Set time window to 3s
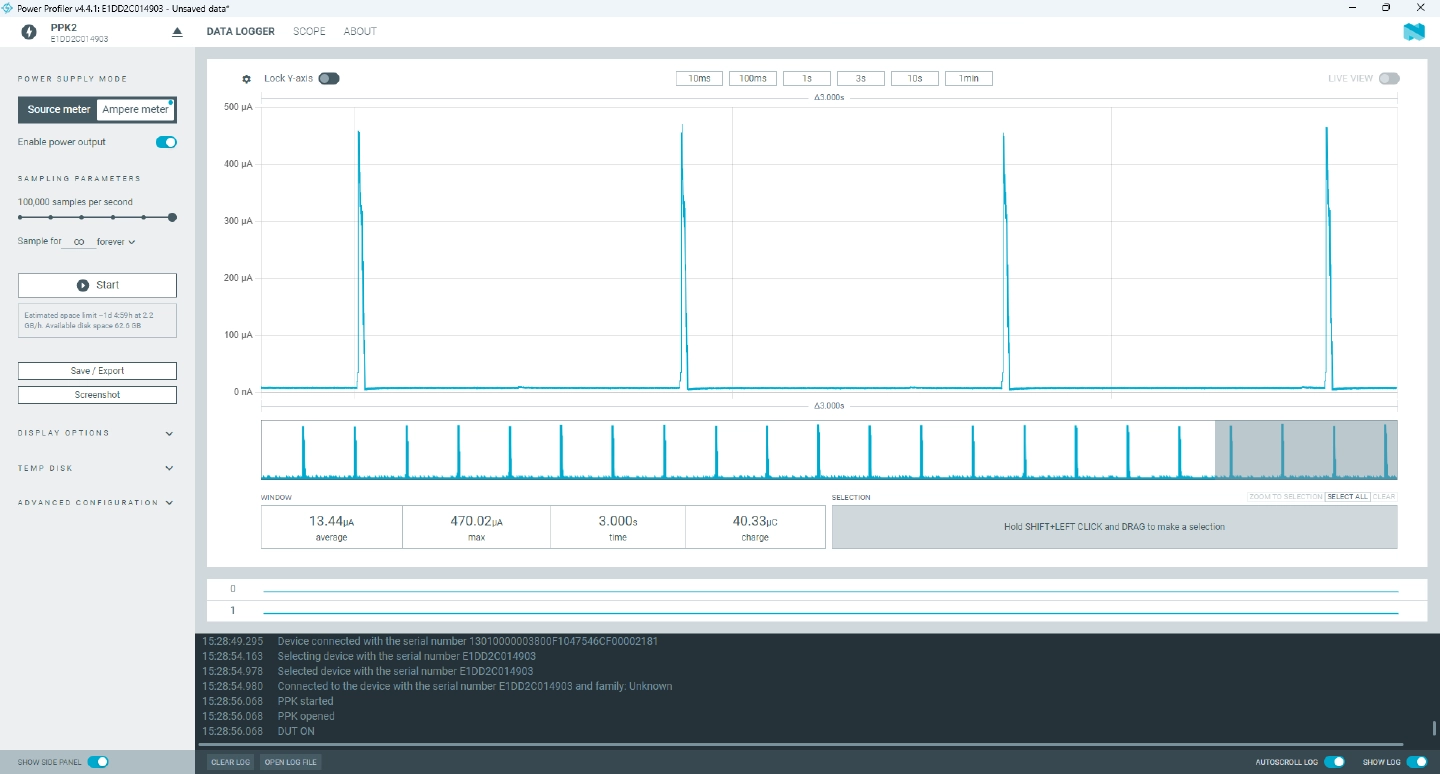Image resolution: width=1440 pixels, height=774 pixels. [x=861, y=78]
